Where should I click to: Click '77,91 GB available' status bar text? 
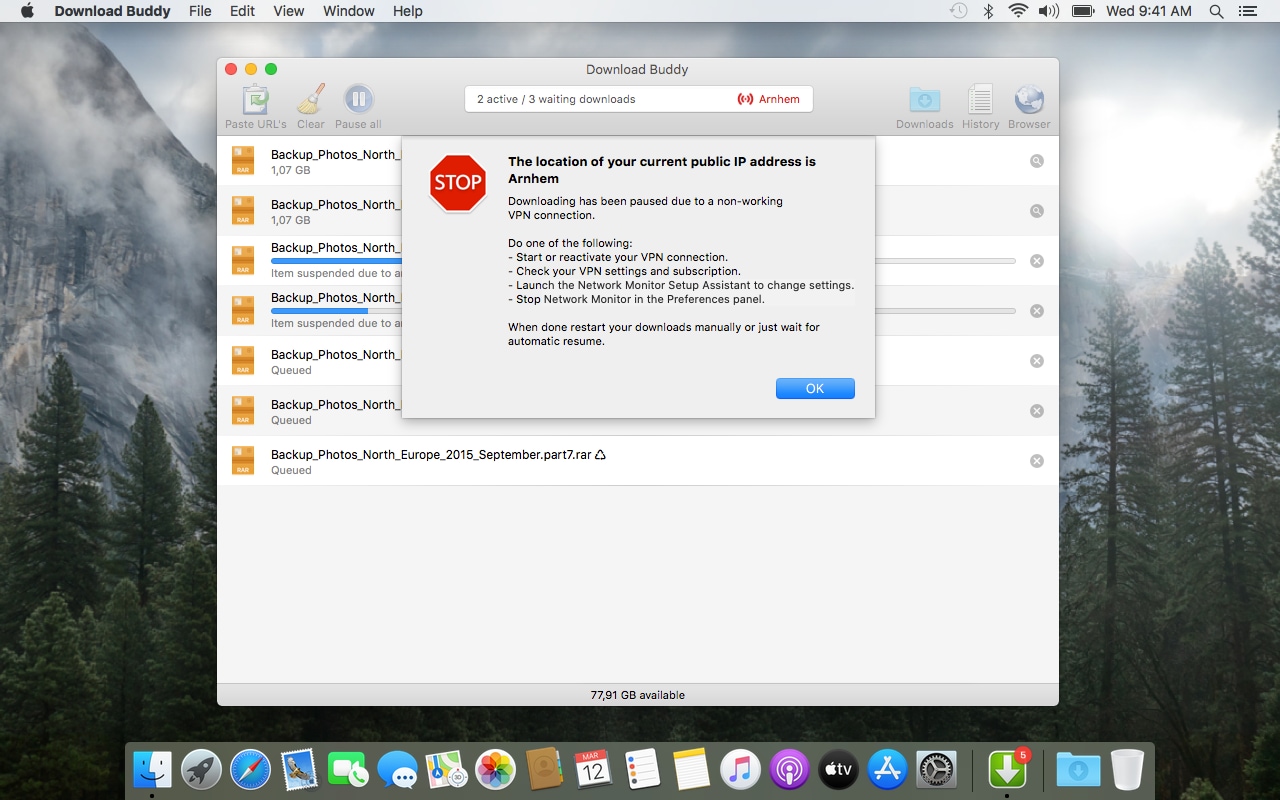pyautogui.click(x=638, y=695)
